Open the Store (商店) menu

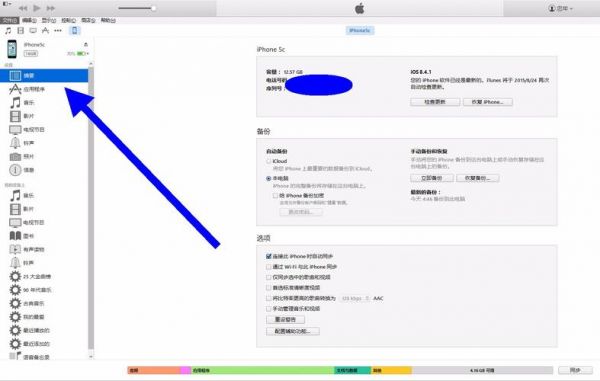coord(88,20)
